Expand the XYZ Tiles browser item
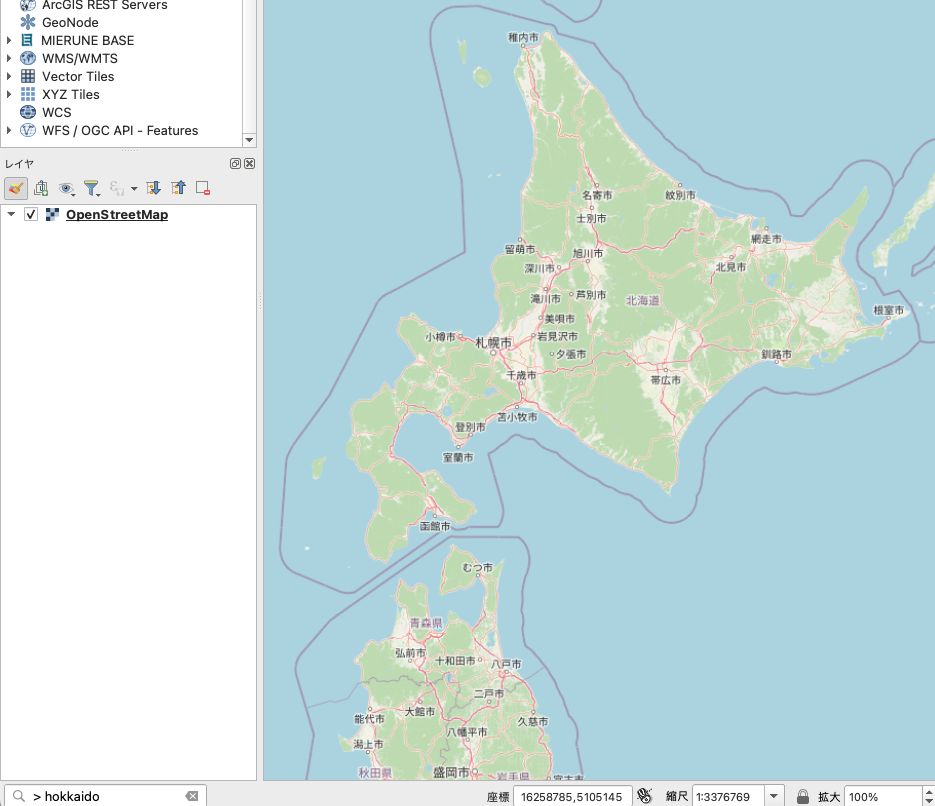Screen dimensions: 935x806 [x=9, y=94]
